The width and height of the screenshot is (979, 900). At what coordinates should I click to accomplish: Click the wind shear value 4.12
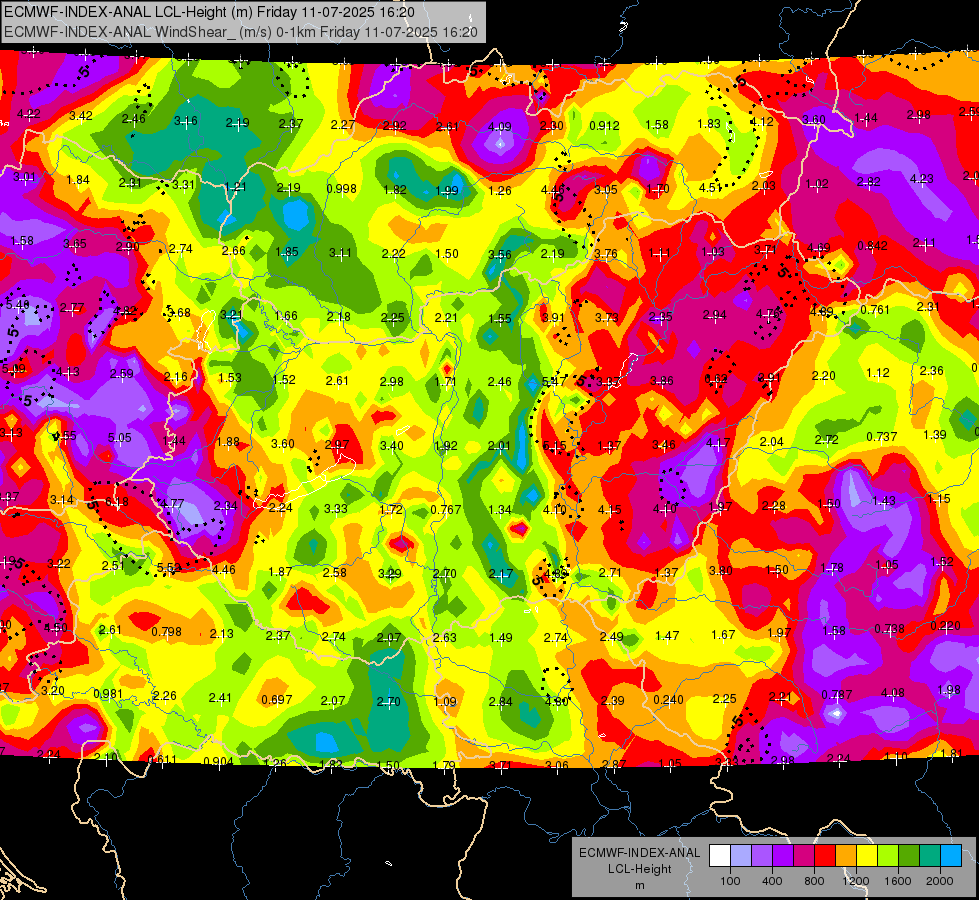pos(762,122)
